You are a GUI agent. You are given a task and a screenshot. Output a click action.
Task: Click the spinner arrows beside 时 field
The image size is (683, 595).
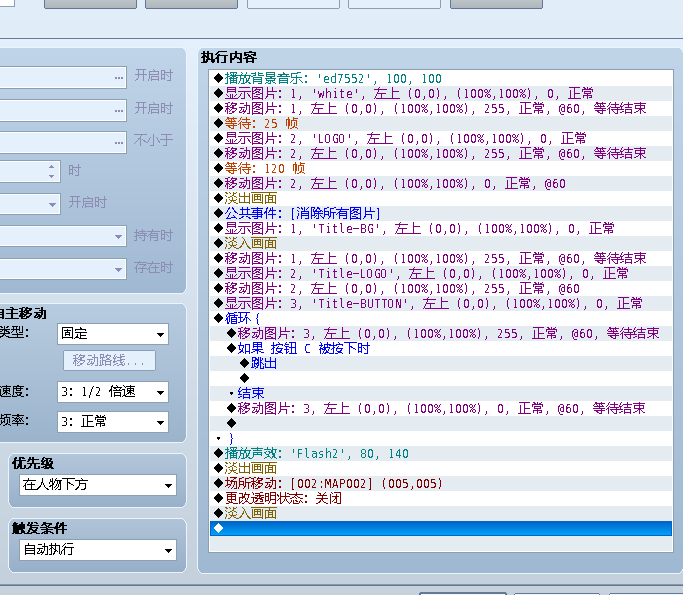tap(51, 171)
